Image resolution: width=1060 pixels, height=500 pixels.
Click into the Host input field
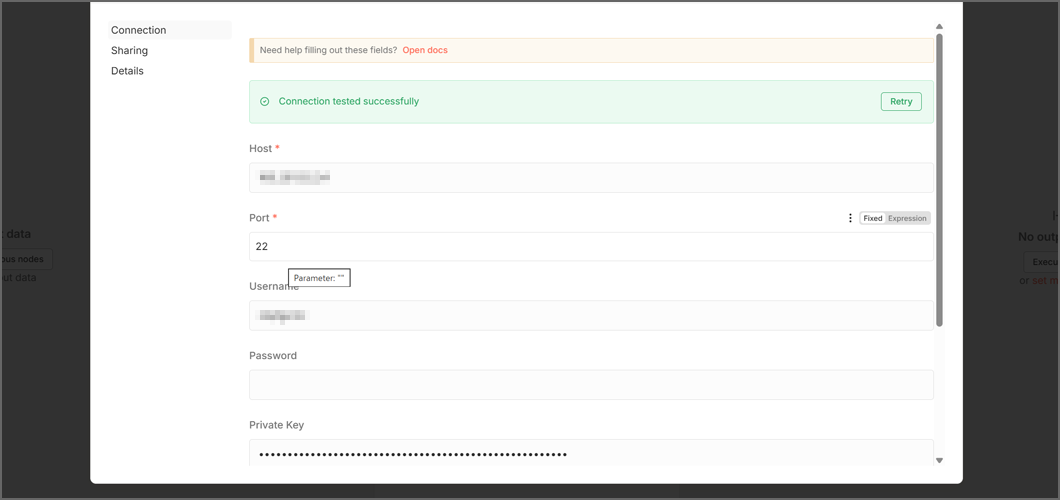590,178
